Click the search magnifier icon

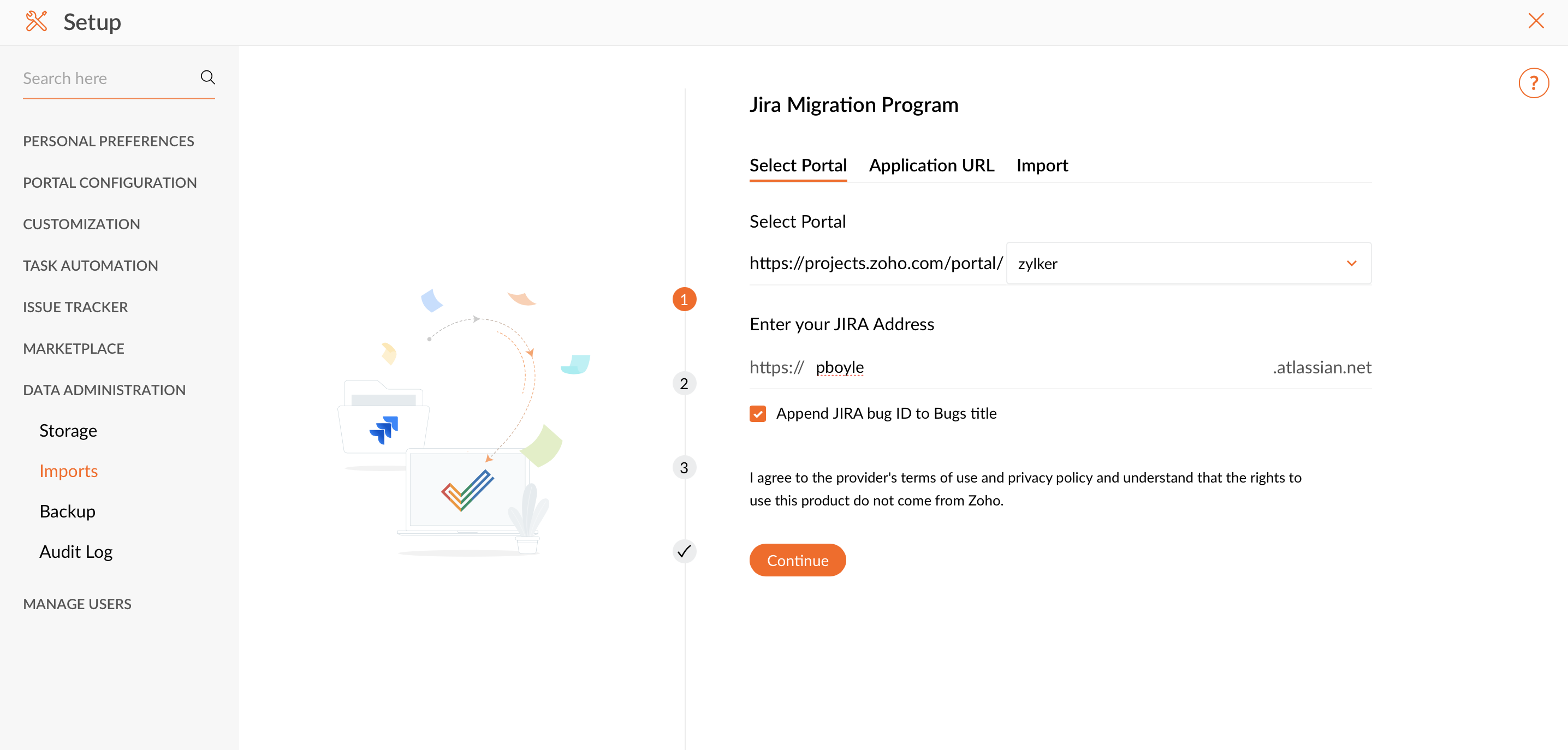coord(207,78)
